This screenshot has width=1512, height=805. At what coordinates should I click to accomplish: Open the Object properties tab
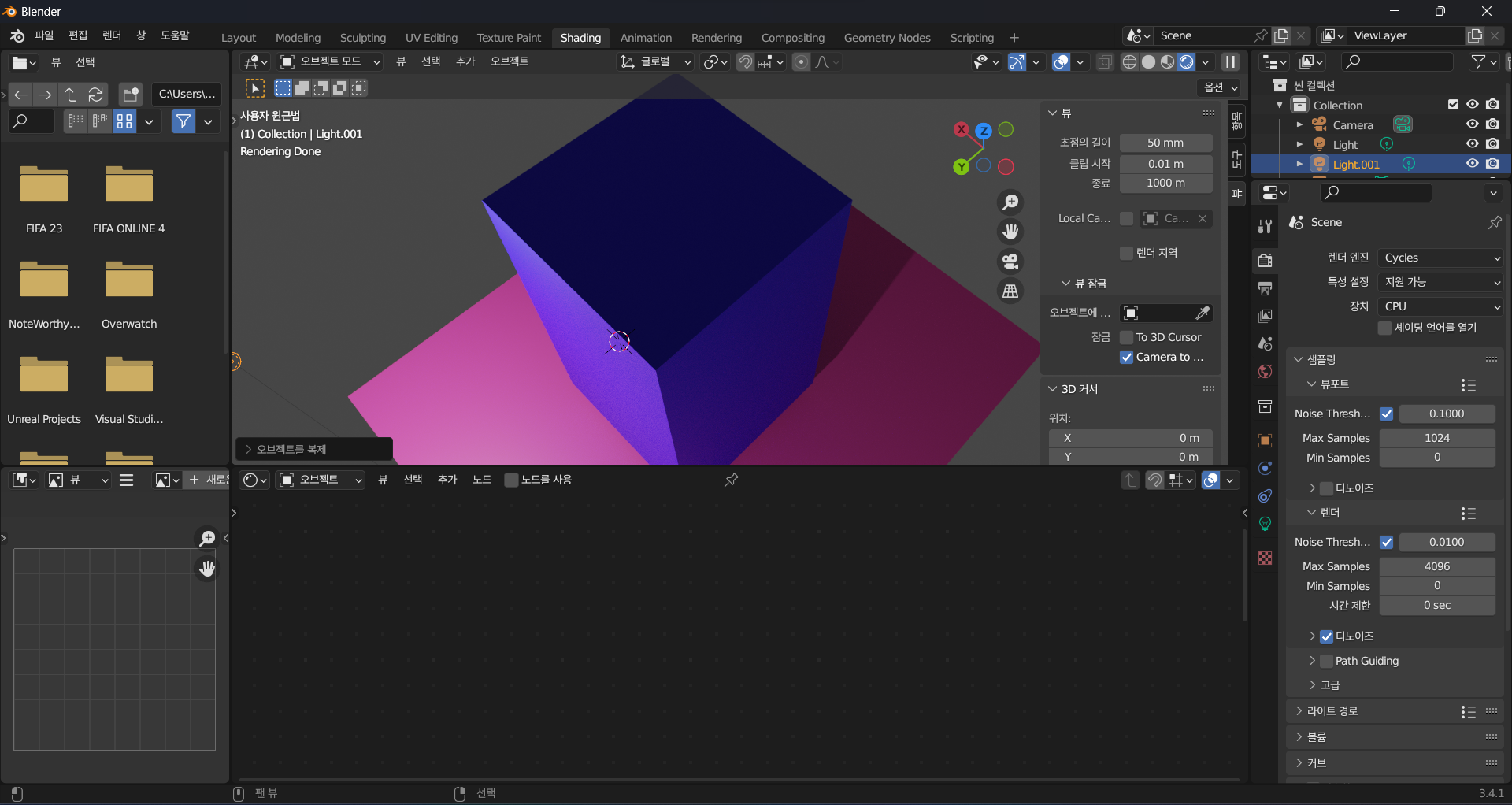1265,440
